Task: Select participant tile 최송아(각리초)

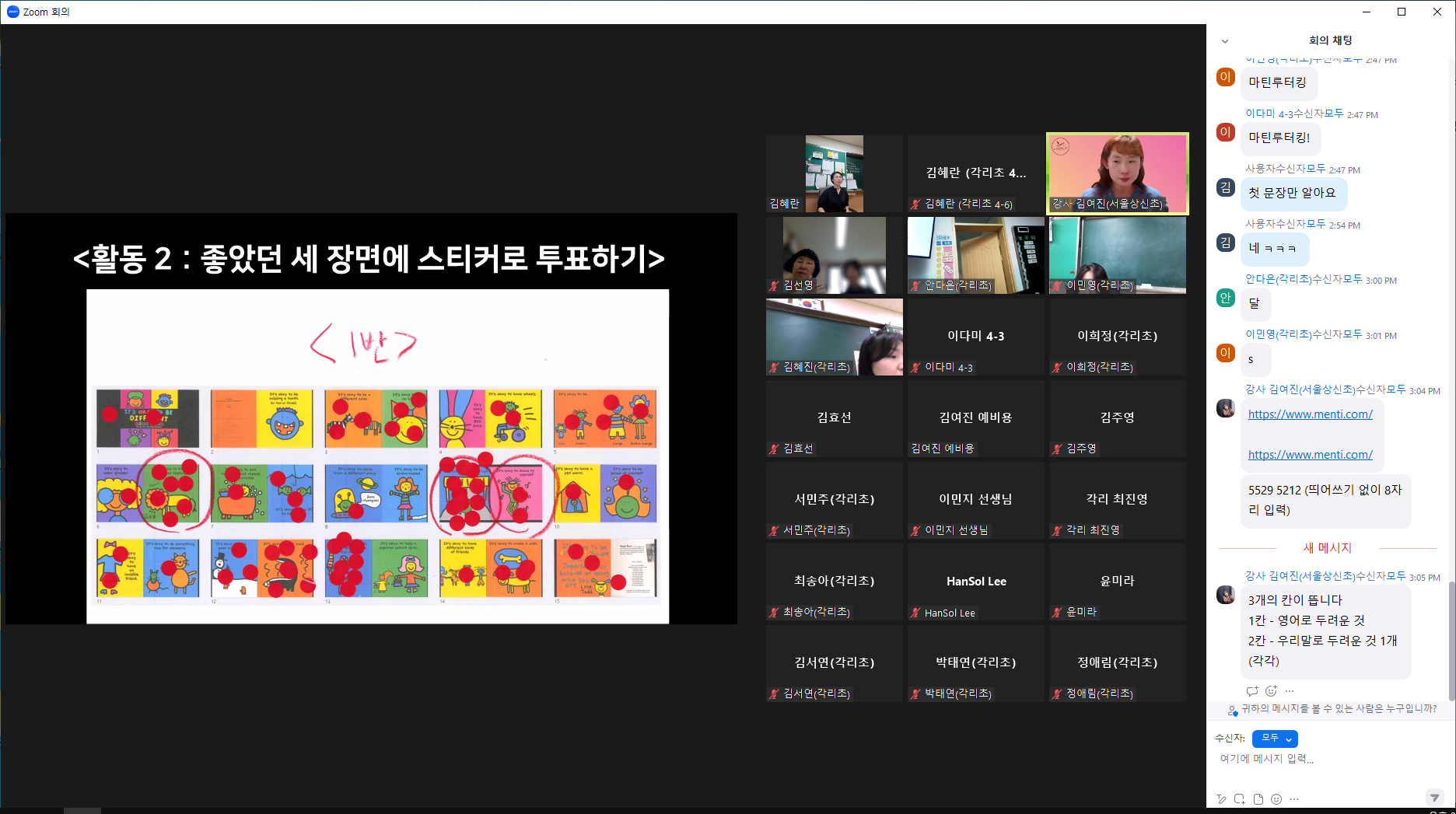Action: (835, 582)
